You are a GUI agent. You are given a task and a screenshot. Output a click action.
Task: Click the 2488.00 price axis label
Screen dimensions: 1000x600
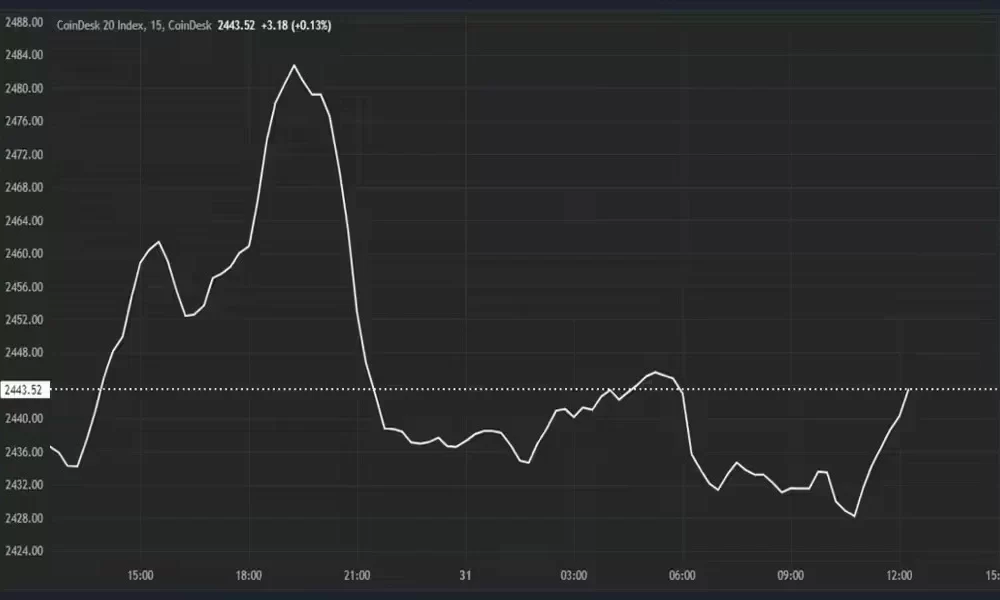(x=24, y=22)
